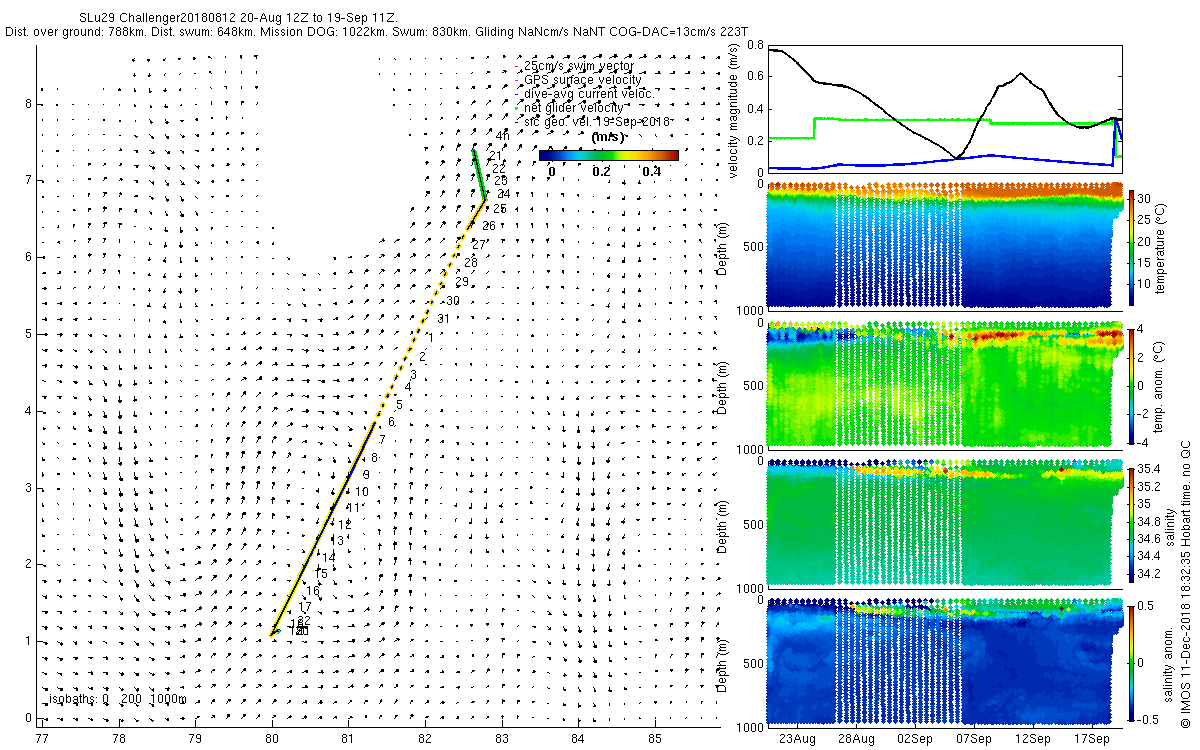
Task: Click track waypoint label 26 near track bend
Action: tap(488, 226)
